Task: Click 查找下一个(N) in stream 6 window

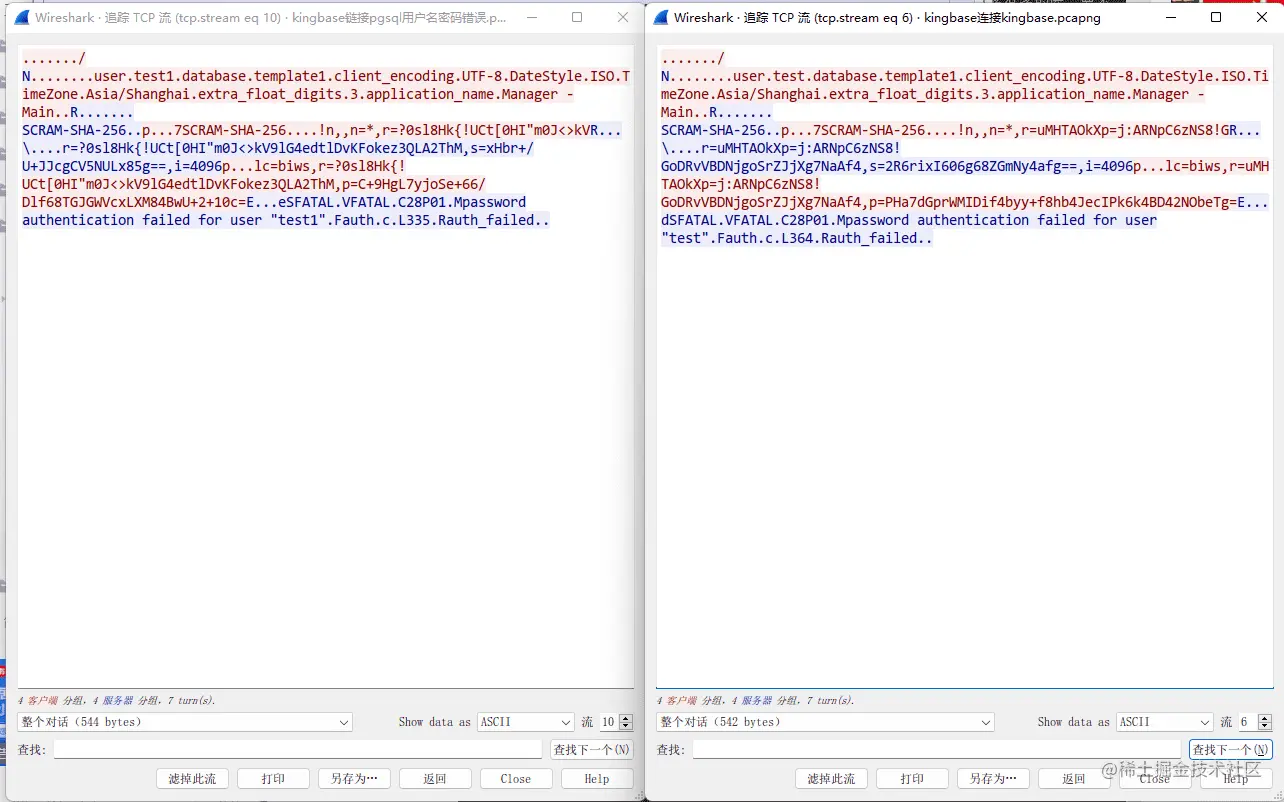Action: [1230, 749]
